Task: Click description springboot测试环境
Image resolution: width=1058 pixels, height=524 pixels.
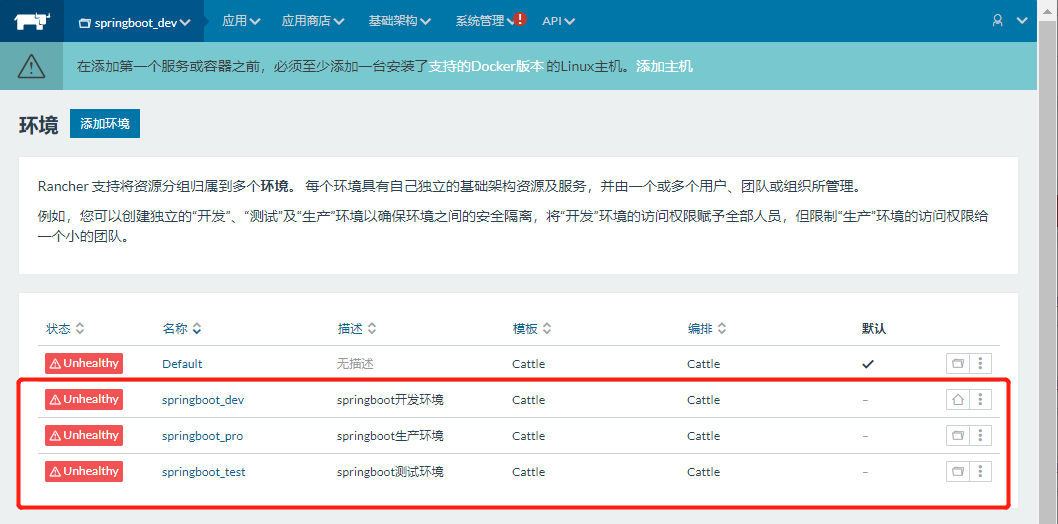Action: (390, 472)
